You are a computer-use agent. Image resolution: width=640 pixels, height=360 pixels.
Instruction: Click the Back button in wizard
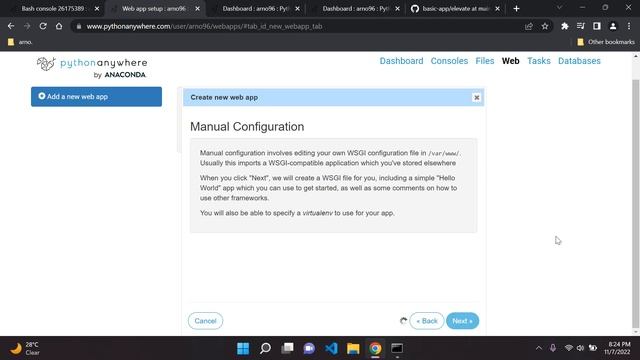(427, 321)
